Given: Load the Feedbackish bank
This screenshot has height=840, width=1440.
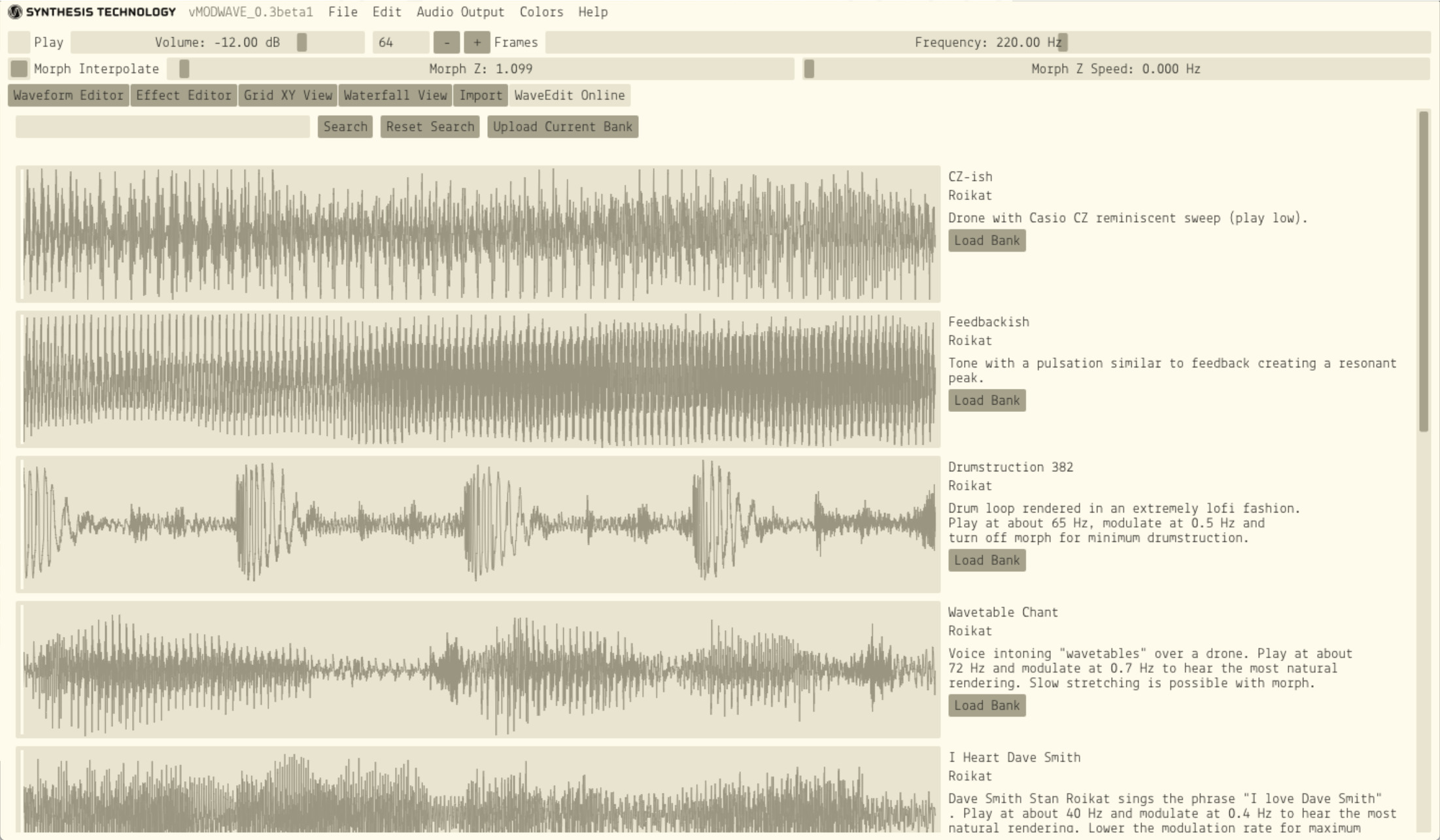Looking at the screenshot, I should click(987, 401).
